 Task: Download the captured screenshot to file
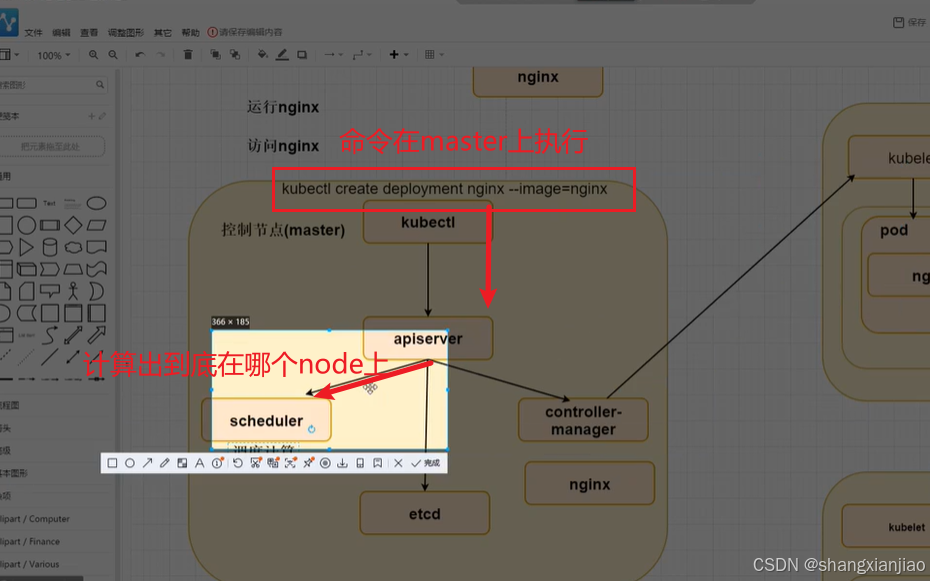pos(342,463)
